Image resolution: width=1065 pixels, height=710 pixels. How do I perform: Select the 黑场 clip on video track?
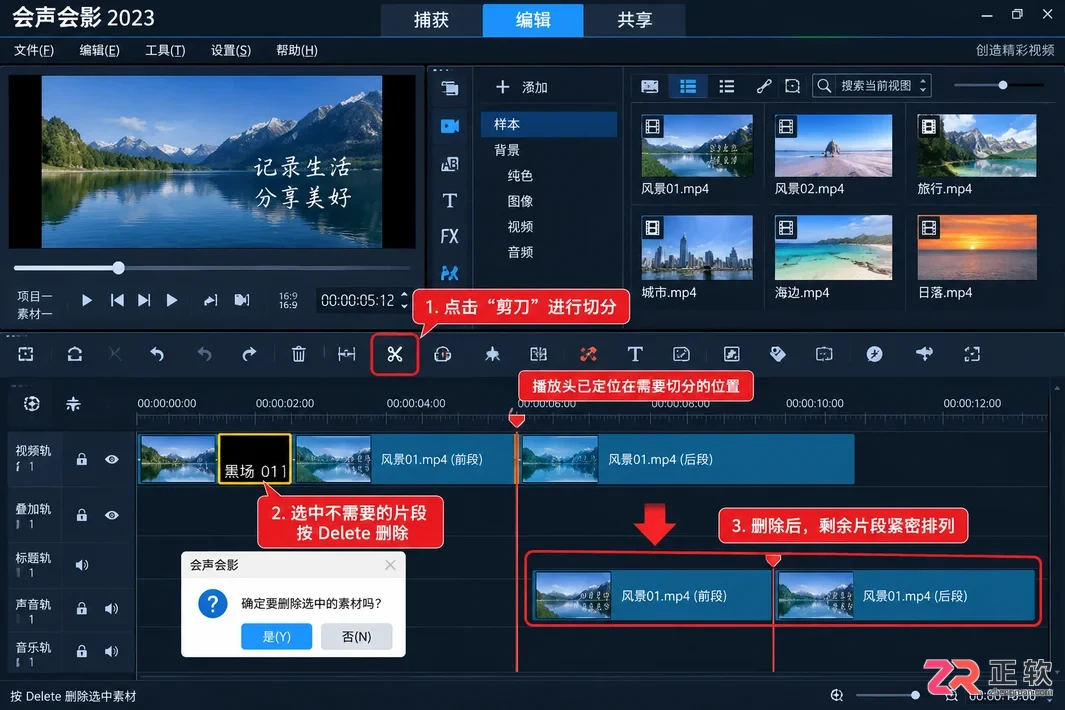pyautogui.click(x=255, y=459)
